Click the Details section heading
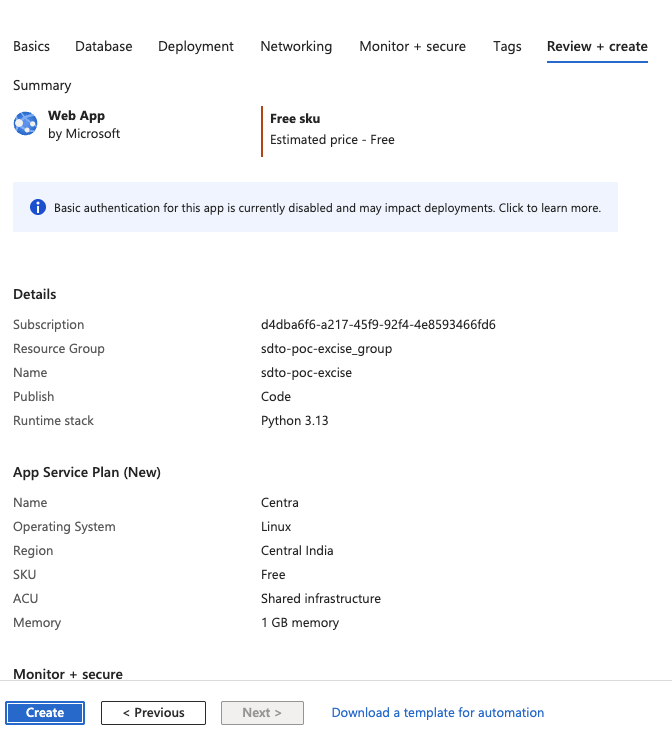This screenshot has width=672, height=734. pos(35,294)
